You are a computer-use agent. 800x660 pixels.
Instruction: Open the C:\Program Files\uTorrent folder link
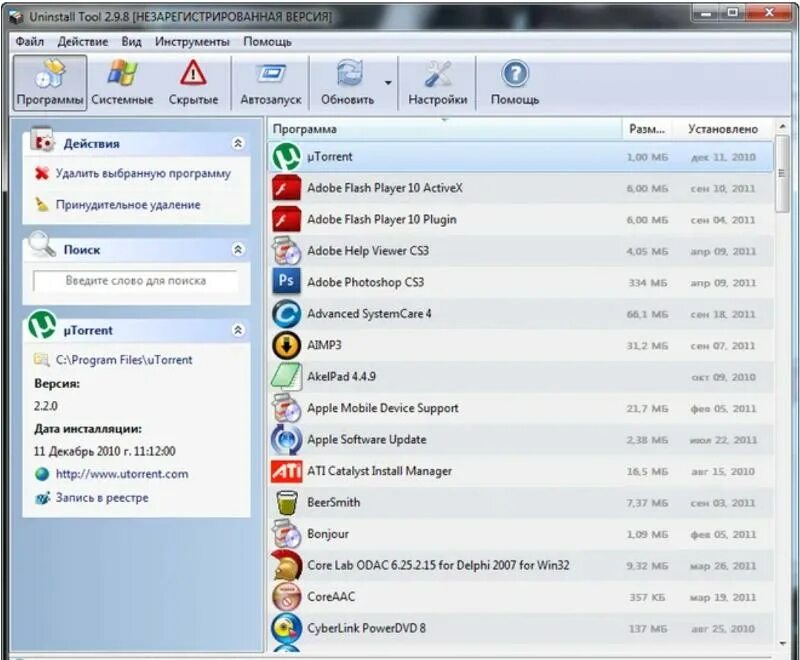click(x=124, y=360)
